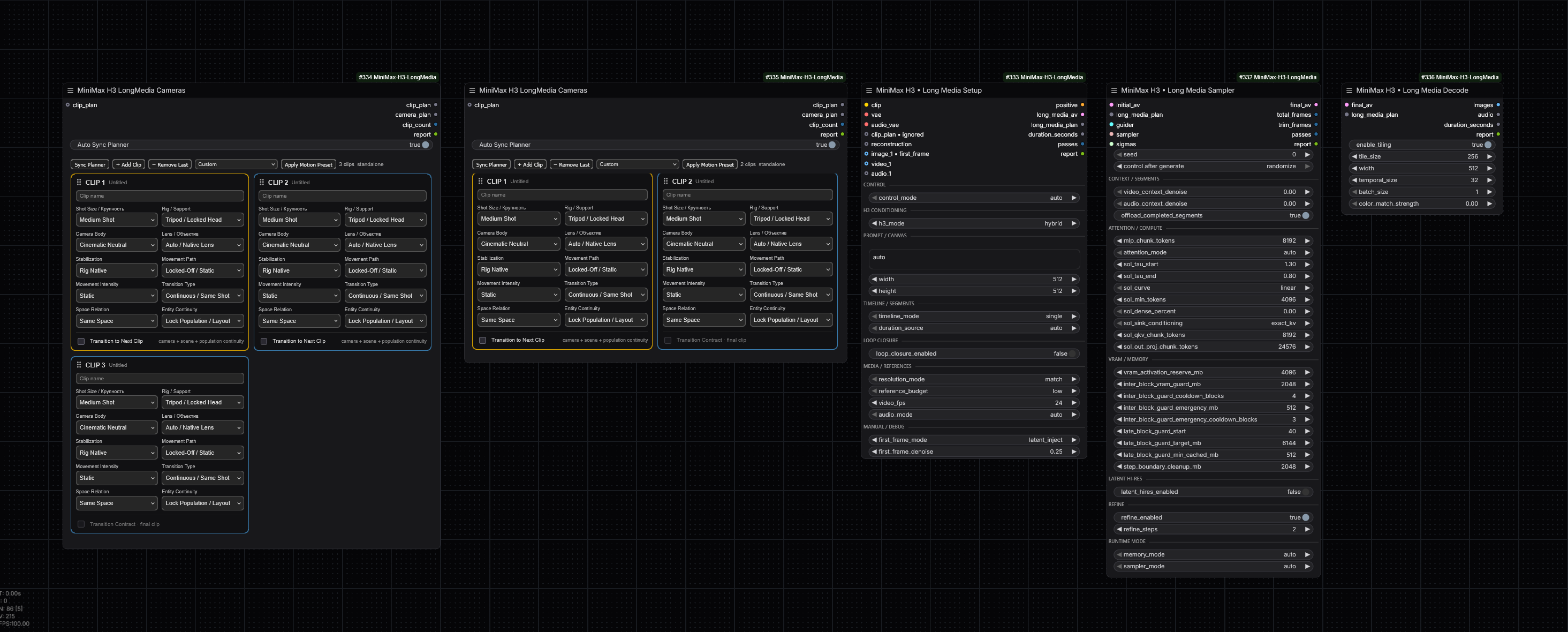Open menu icon of Long Media Decode node
The width and height of the screenshot is (1568, 632).
tap(1349, 90)
